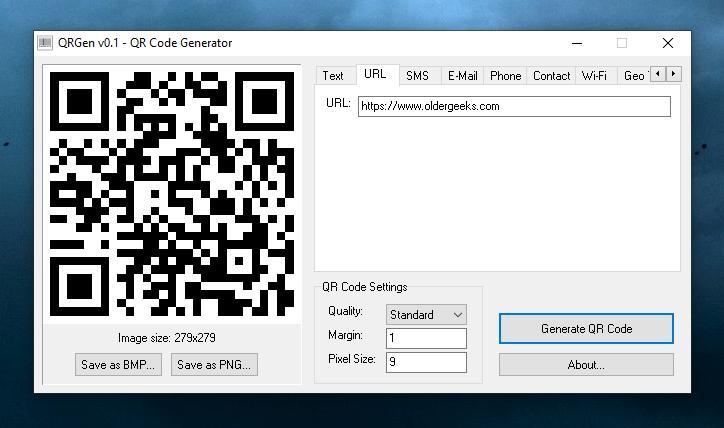Screen dimensions: 724x428
Task: Minimize the QRGen window
Action: point(577,43)
